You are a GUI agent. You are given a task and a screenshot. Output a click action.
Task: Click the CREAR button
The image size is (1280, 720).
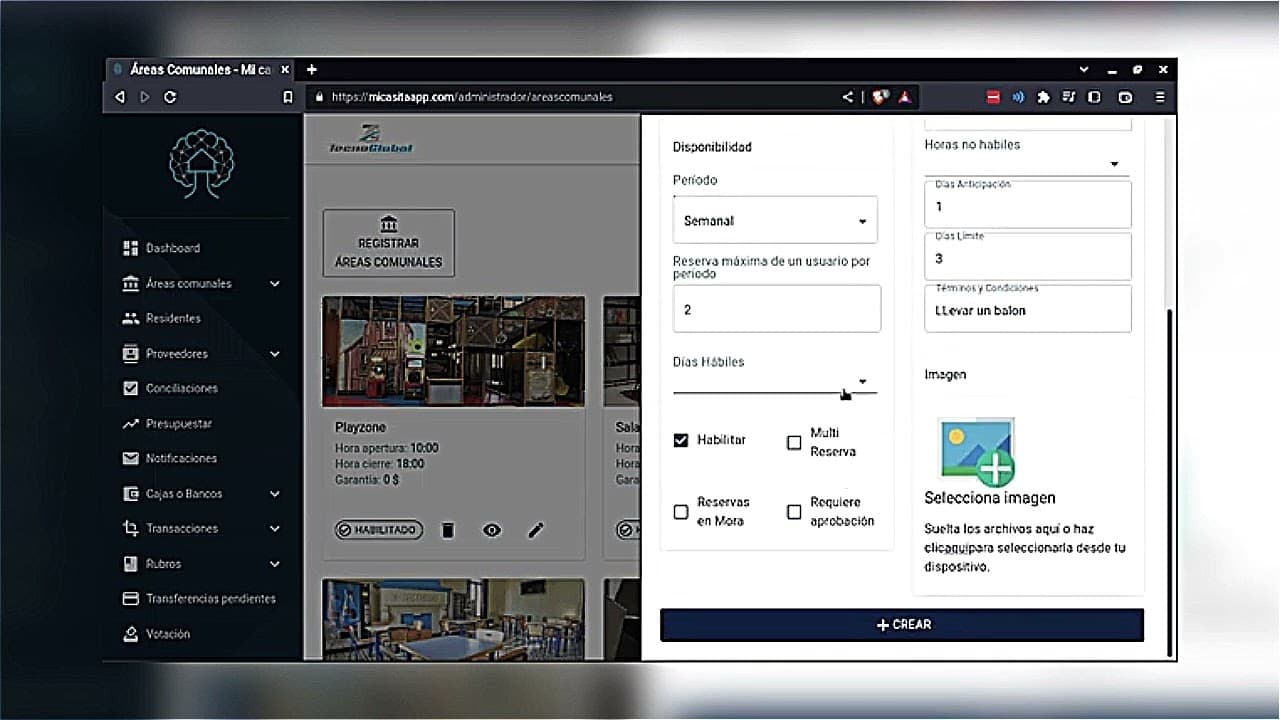click(902, 625)
